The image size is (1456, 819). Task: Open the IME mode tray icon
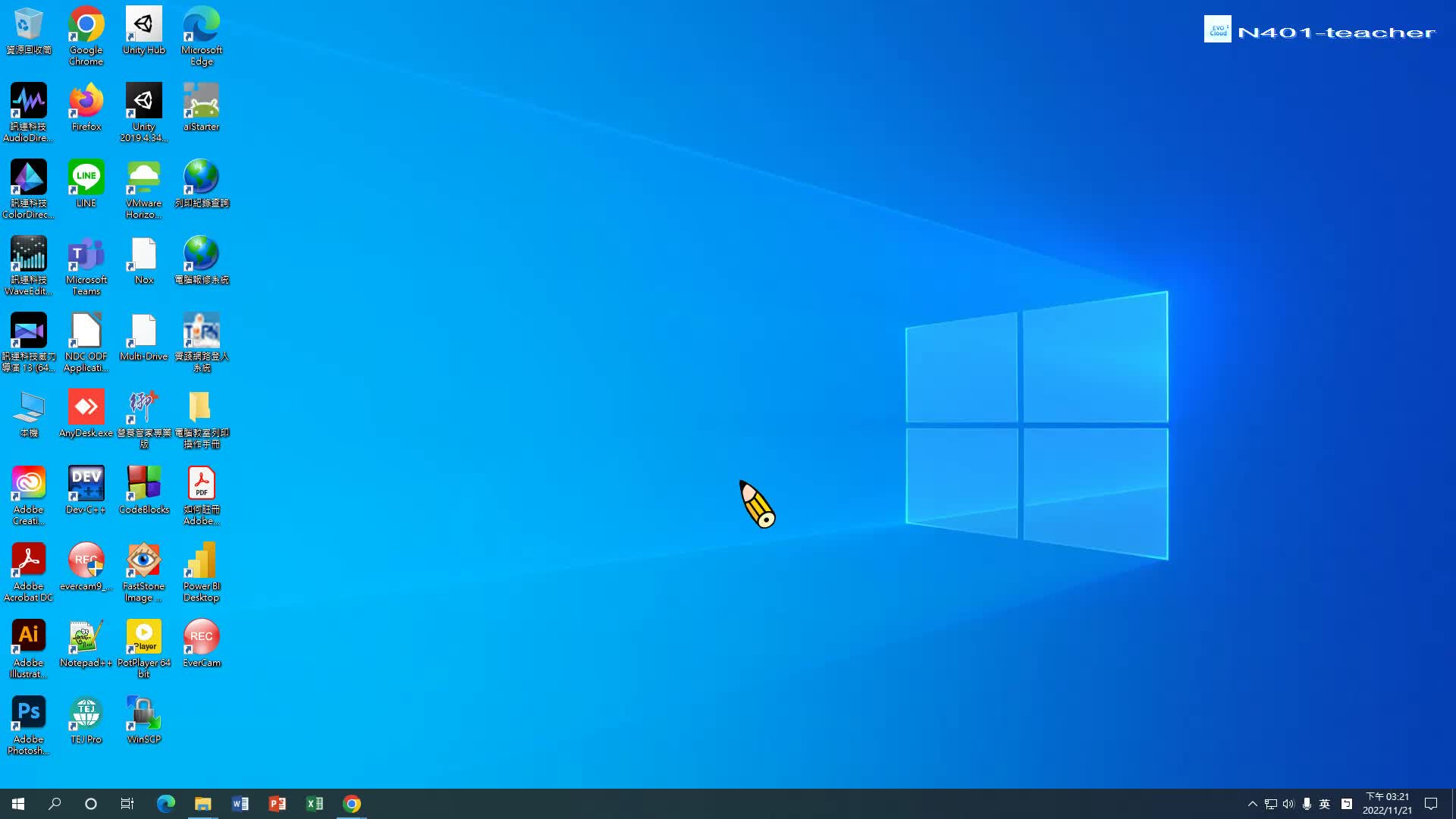click(1347, 804)
